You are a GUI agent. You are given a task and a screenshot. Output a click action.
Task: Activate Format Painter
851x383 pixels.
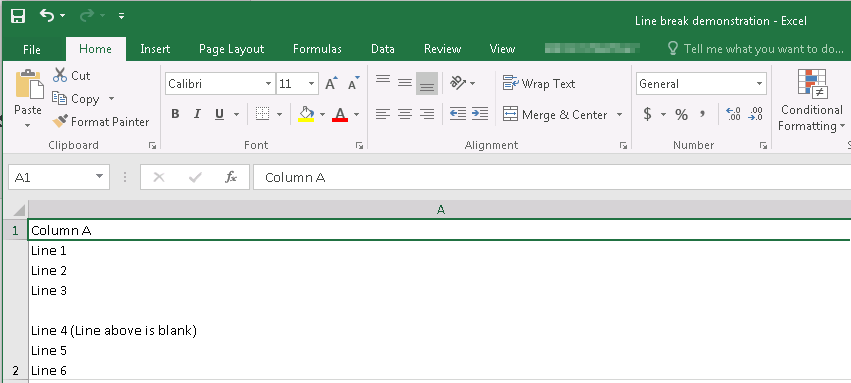point(100,122)
